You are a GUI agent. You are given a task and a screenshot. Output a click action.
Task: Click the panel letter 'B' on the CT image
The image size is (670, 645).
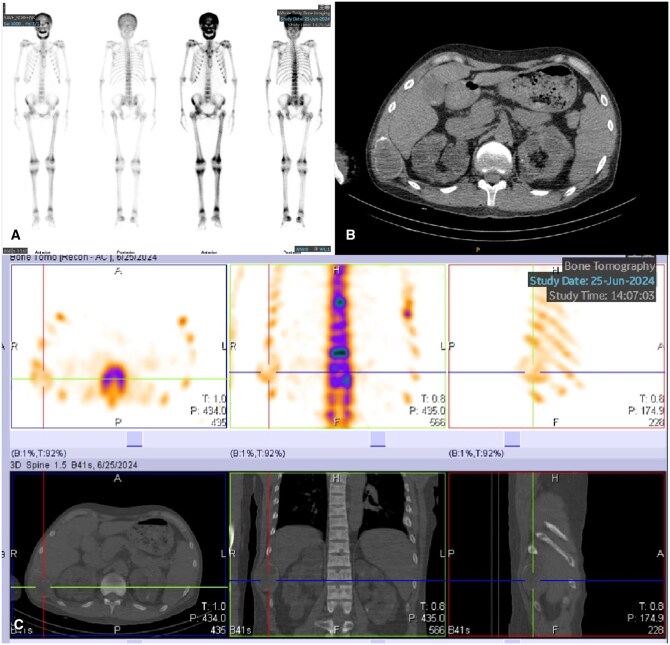click(350, 235)
